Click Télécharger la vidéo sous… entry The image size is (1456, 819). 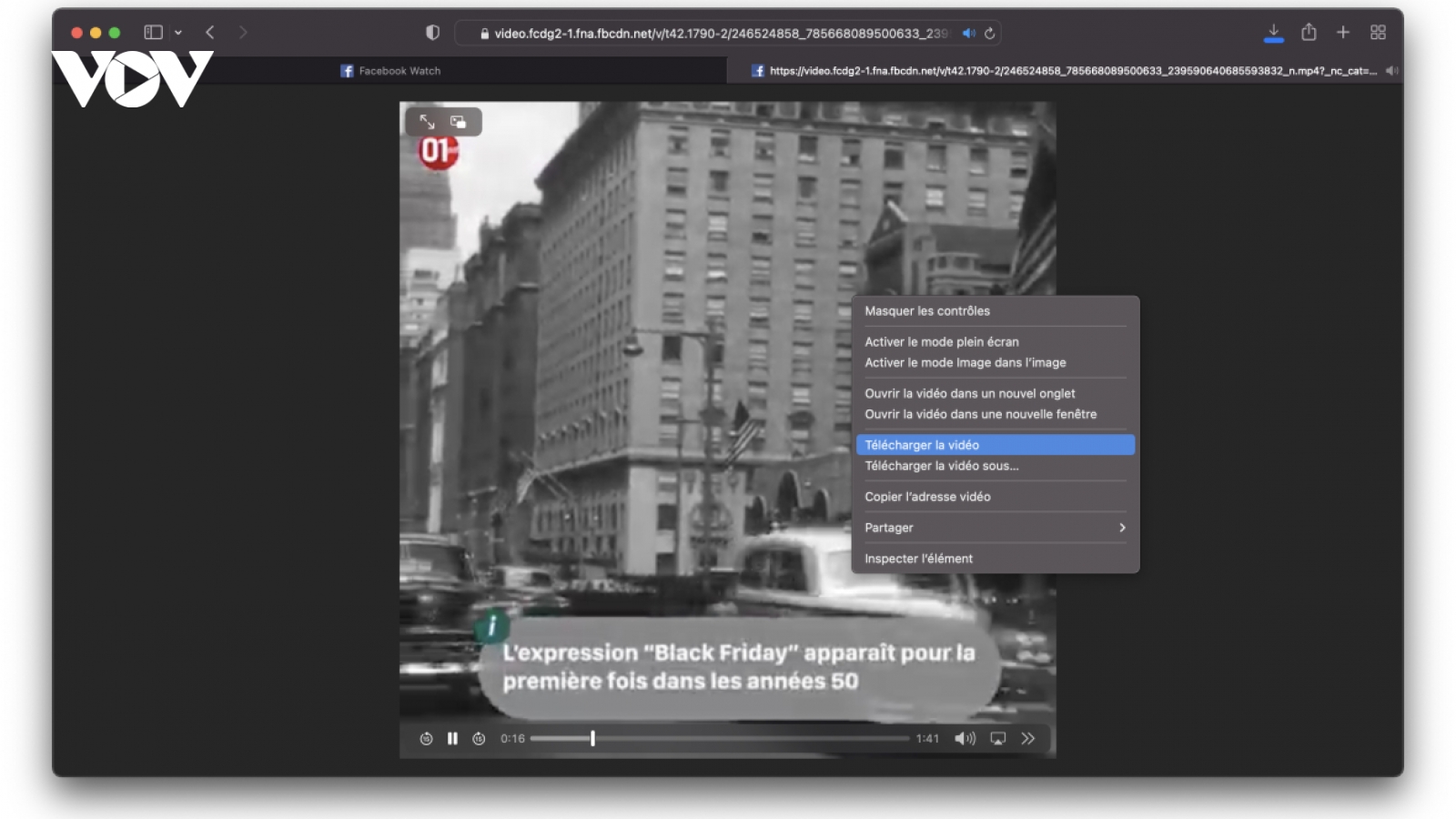click(996, 466)
